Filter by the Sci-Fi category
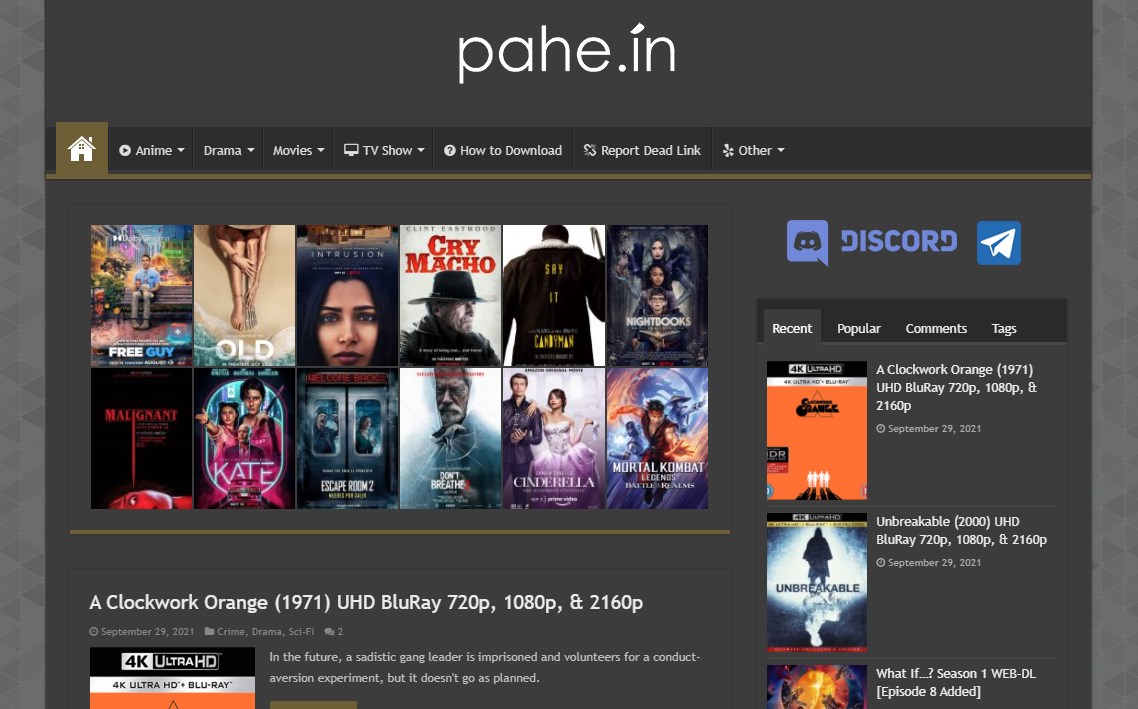1138x709 pixels. pyautogui.click(x=301, y=631)
